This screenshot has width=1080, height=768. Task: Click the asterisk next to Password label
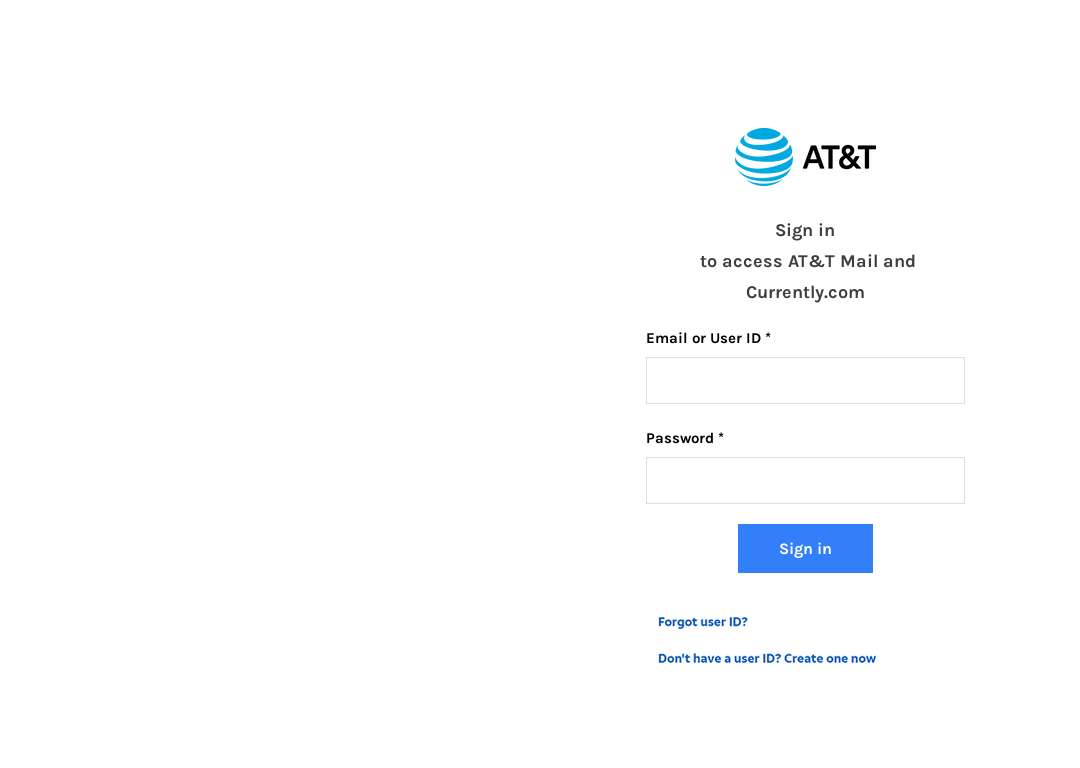pos(721,436)
